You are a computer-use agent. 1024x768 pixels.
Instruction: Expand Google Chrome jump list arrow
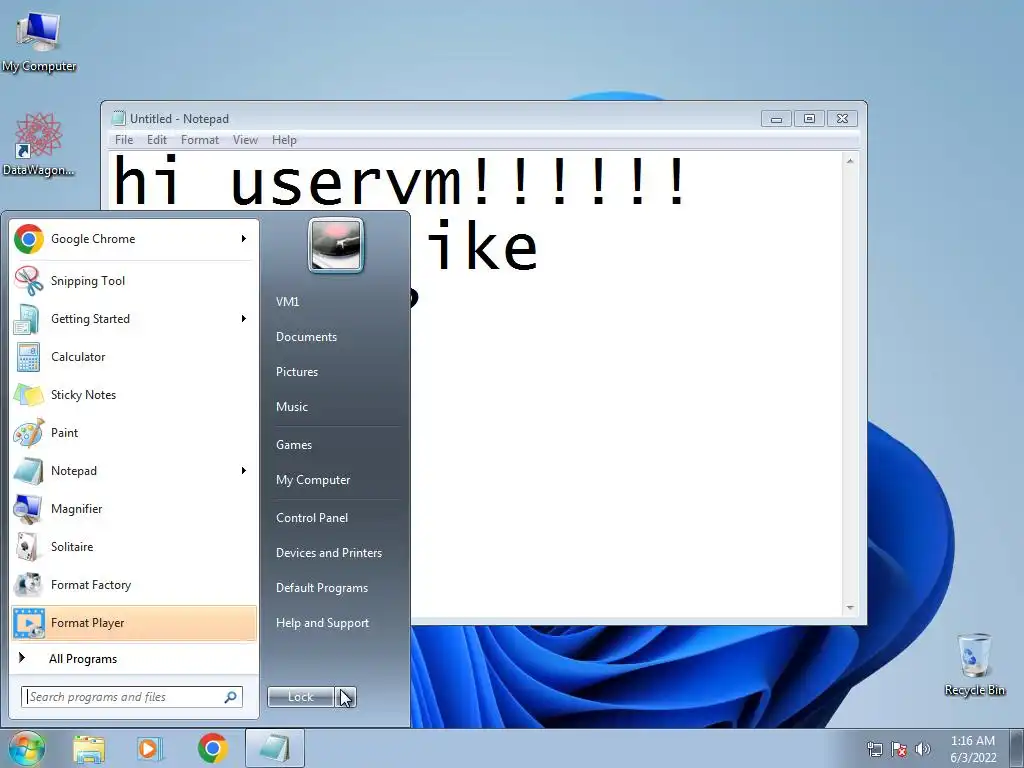(244, 239)
